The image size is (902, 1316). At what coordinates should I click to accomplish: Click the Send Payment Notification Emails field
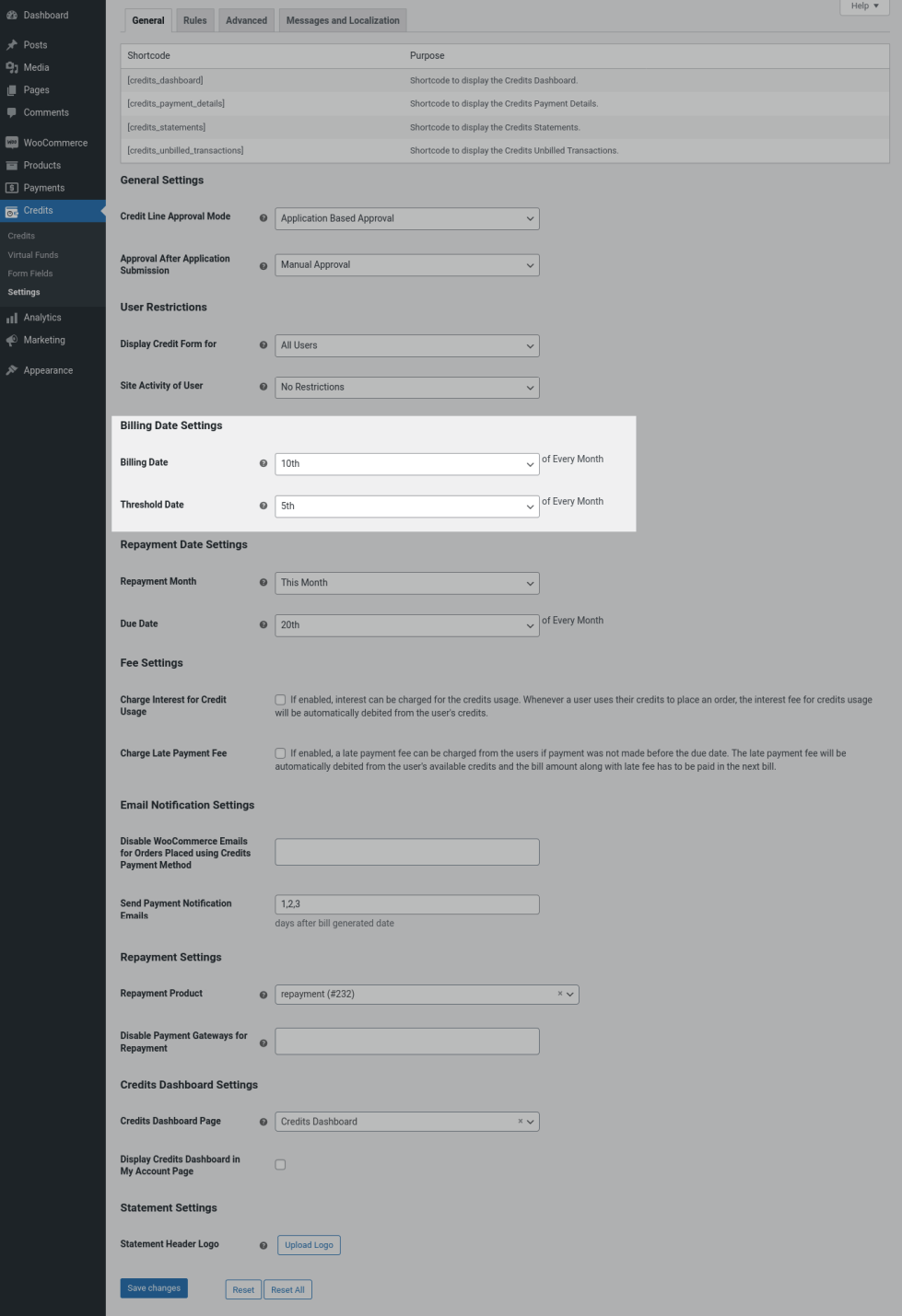coord(406,904)
